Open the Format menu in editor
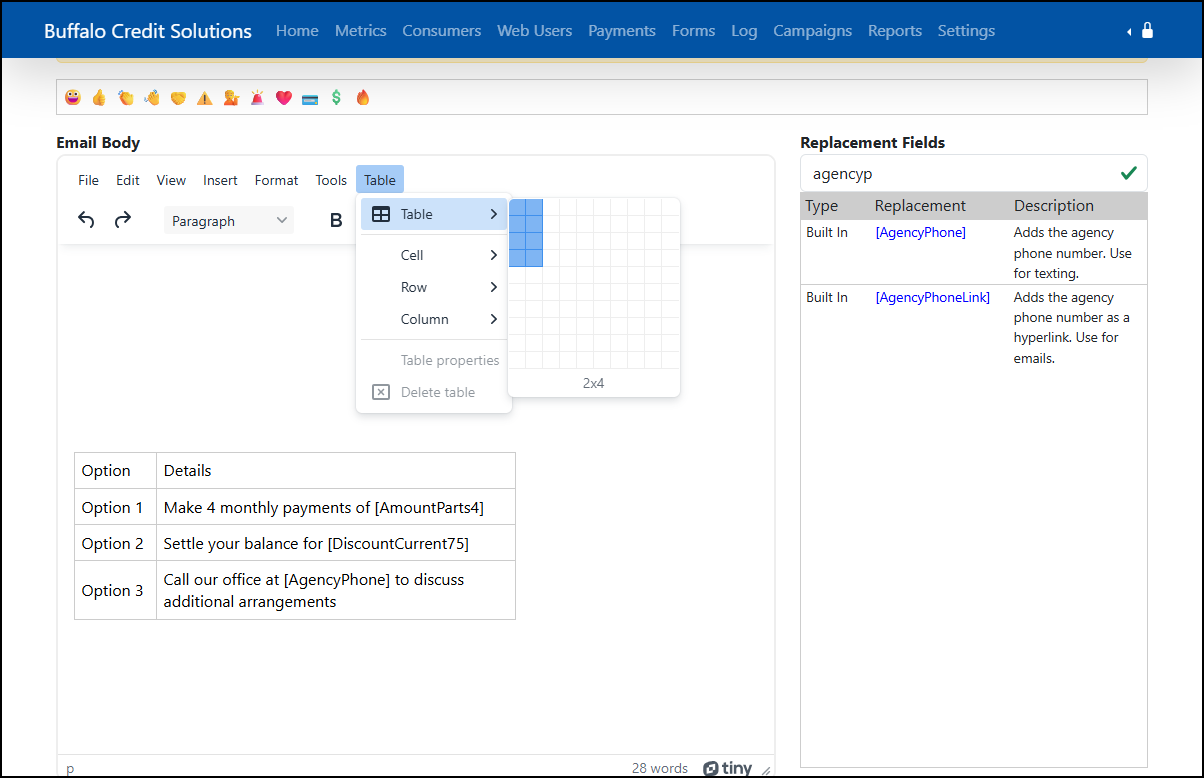The height and width of the screenshot is (778, 1204). 276,180
